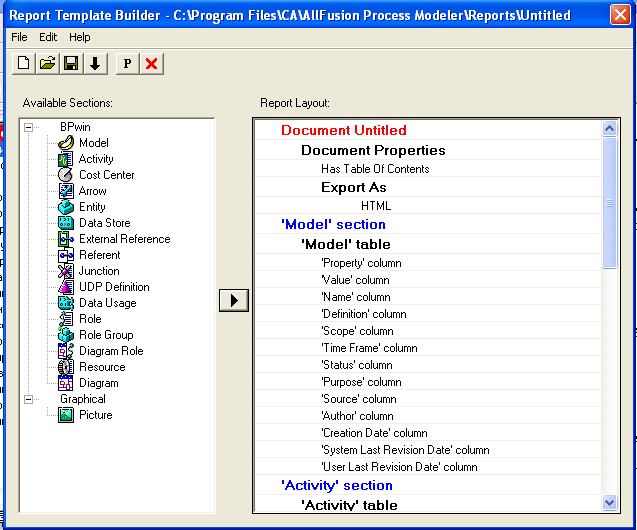Click the Open folder toolbar icon
The width and height of the screenshot is (637, 530).
pyautogui.click(x=48, y=64)
